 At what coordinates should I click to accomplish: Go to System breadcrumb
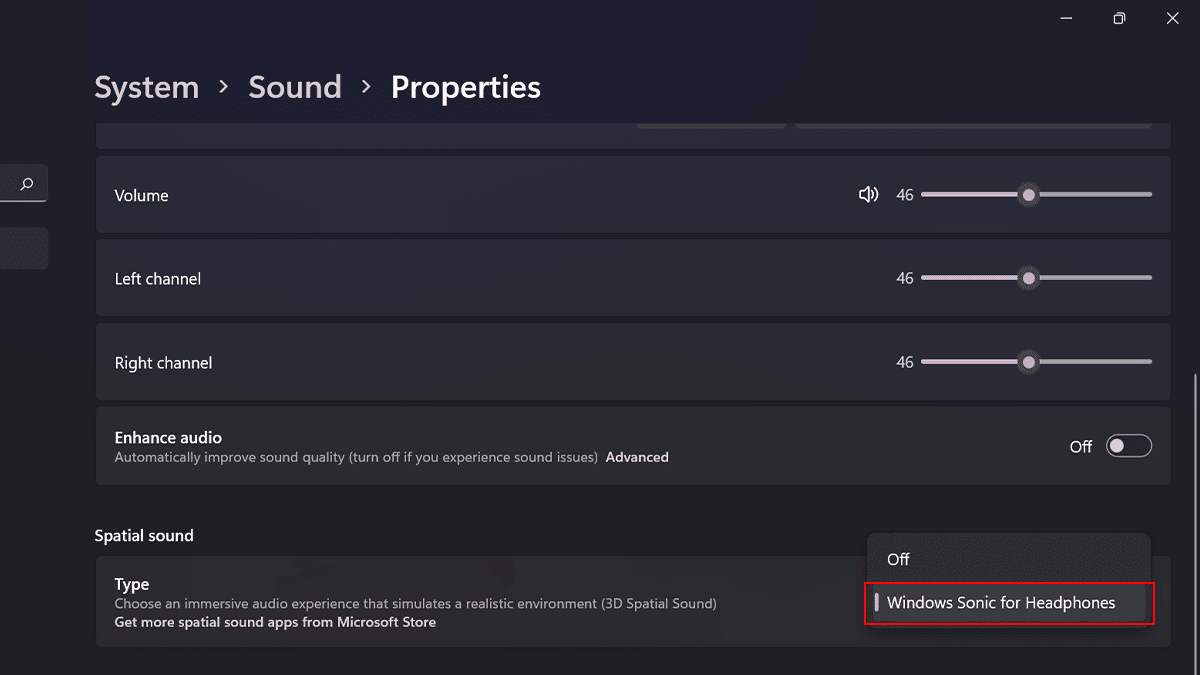146,87
